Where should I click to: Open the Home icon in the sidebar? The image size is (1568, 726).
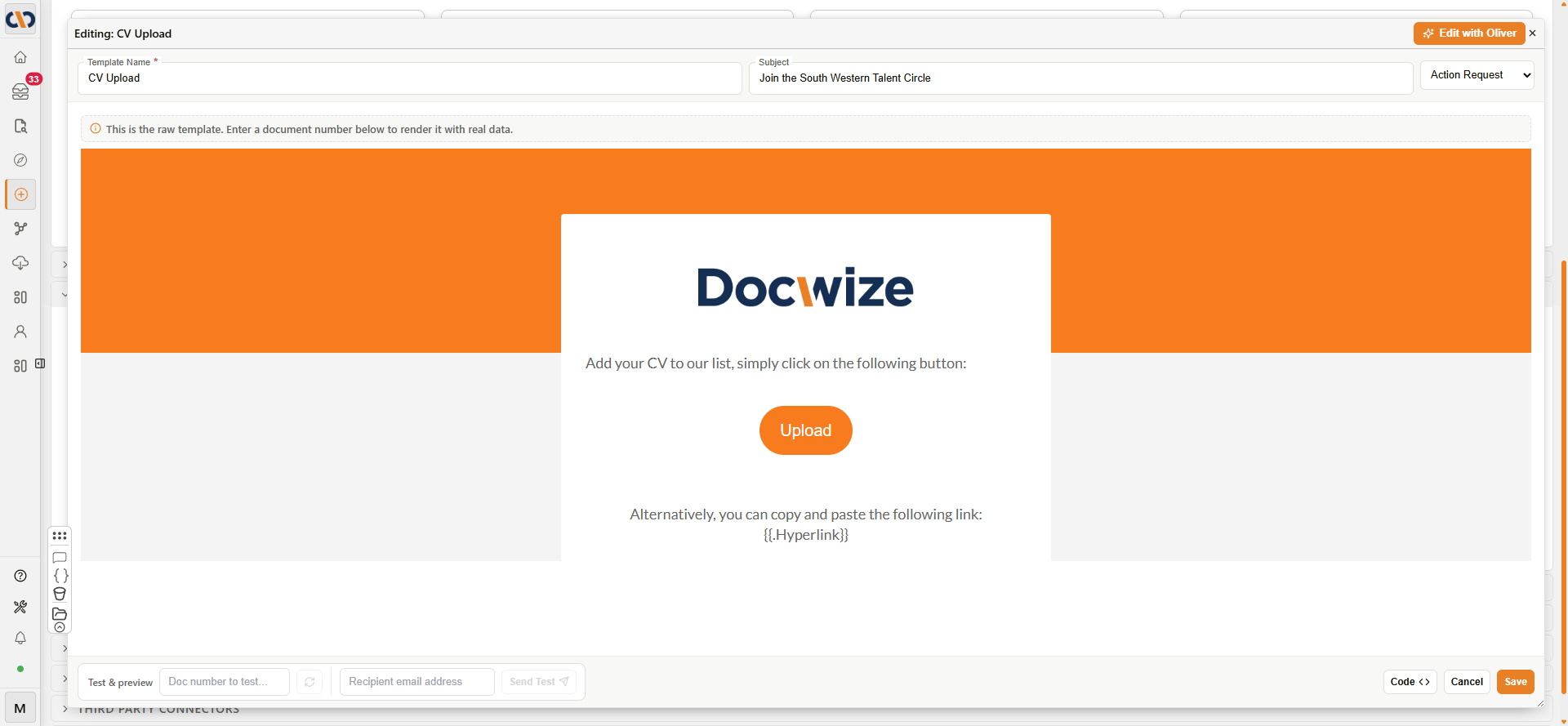[20, 57]
